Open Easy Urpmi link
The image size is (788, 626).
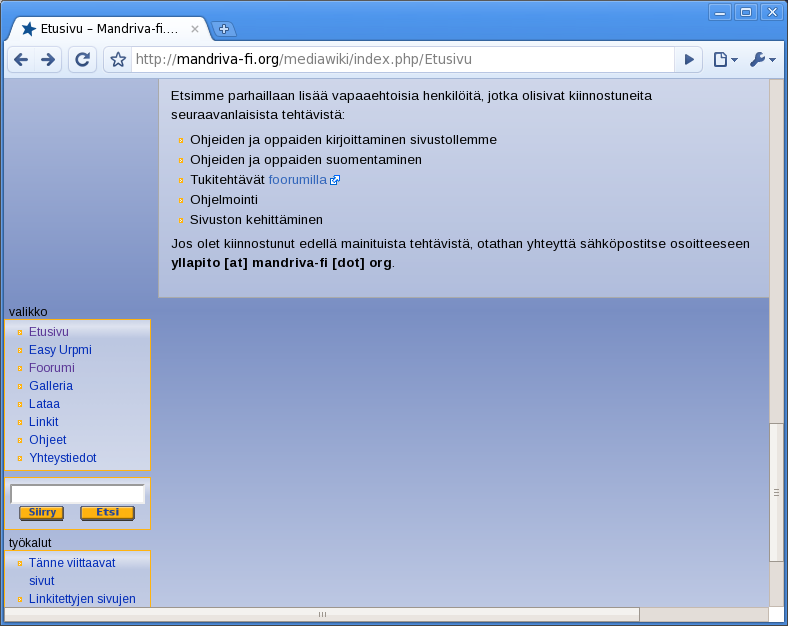click(60, 350)
